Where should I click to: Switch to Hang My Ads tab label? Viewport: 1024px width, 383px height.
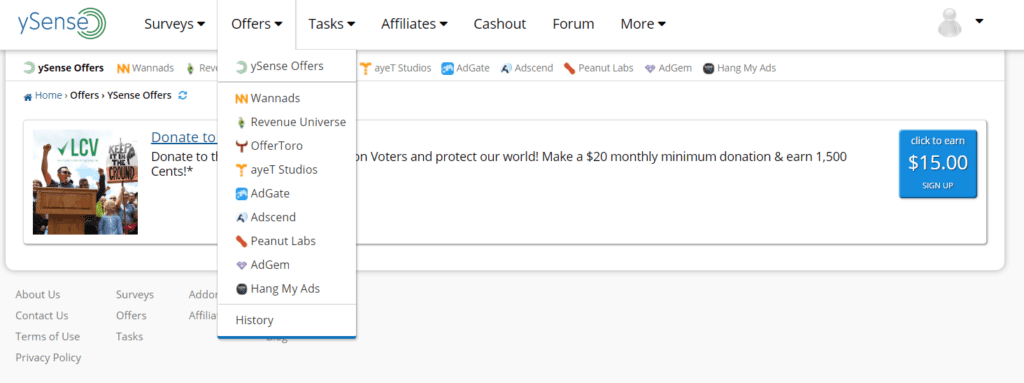coord(746,68)
